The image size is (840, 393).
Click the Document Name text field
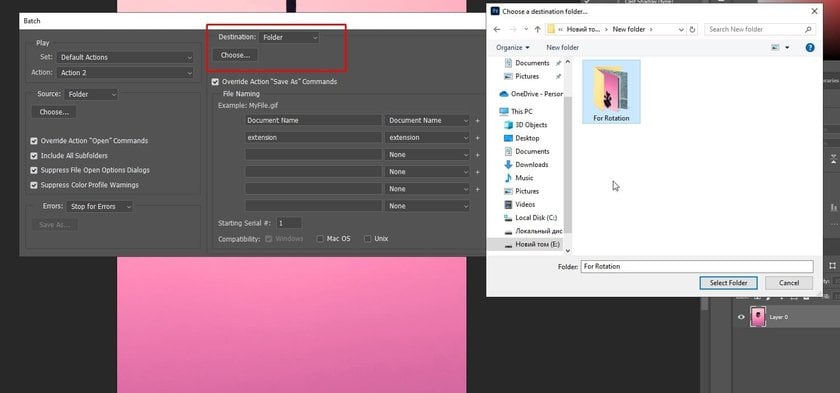click(313, 120)
